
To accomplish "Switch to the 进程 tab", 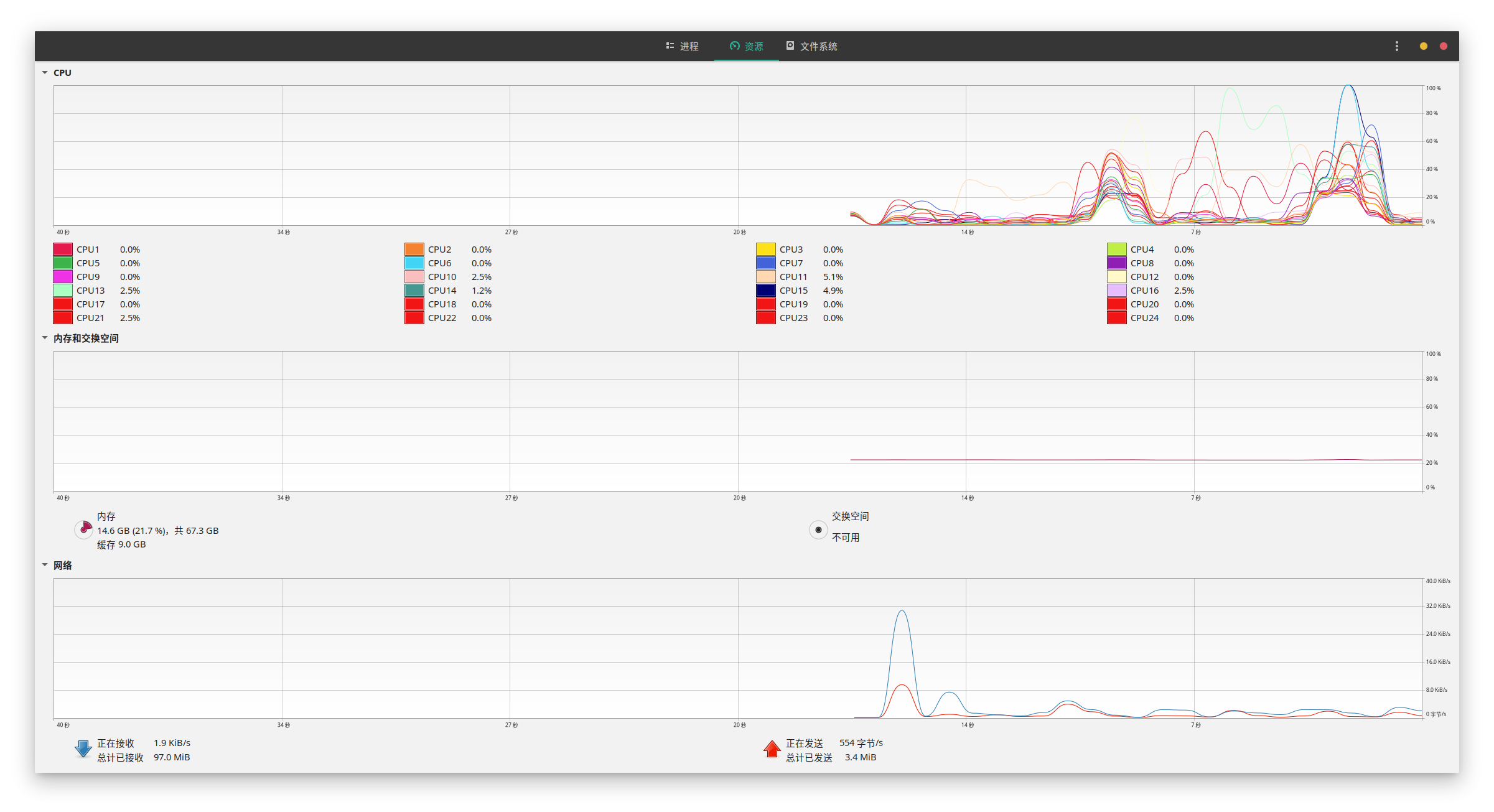I will [x=682, y=45].
